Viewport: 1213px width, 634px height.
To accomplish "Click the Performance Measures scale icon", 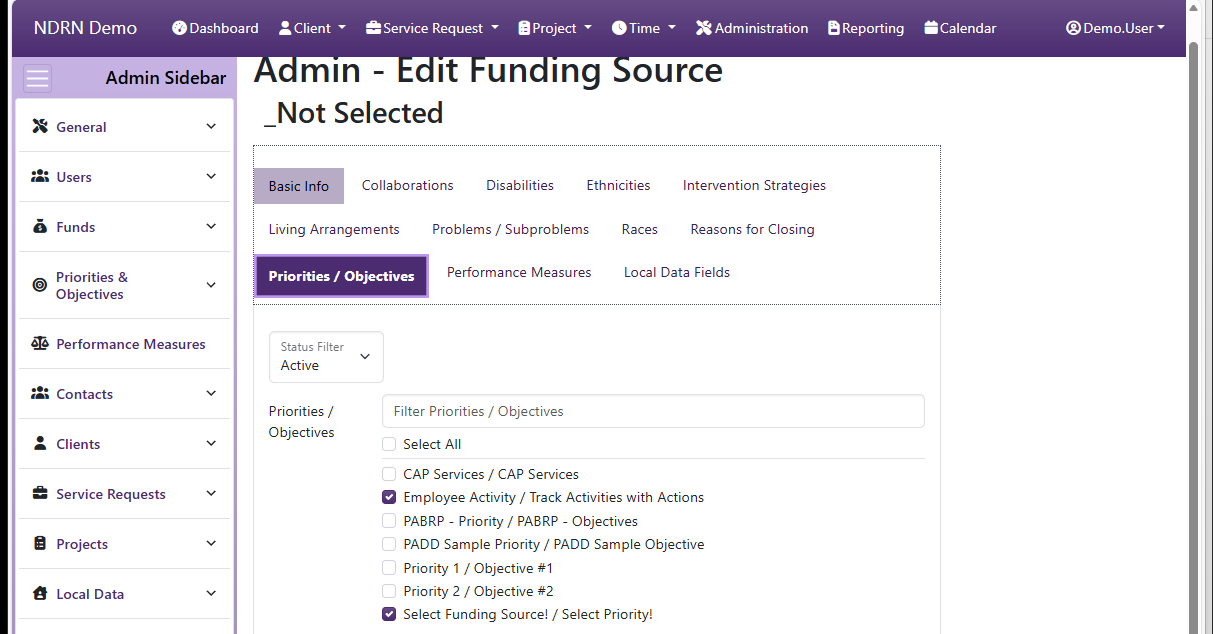I will coord(40,344).
